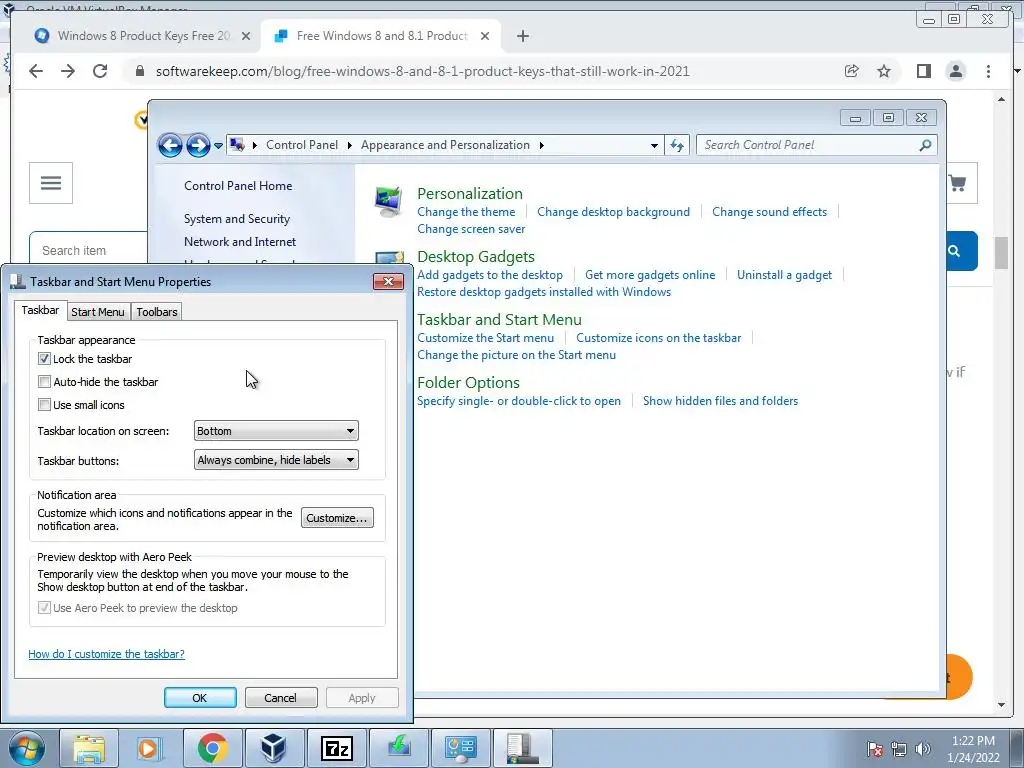Go to Control Panel Home

238,186
